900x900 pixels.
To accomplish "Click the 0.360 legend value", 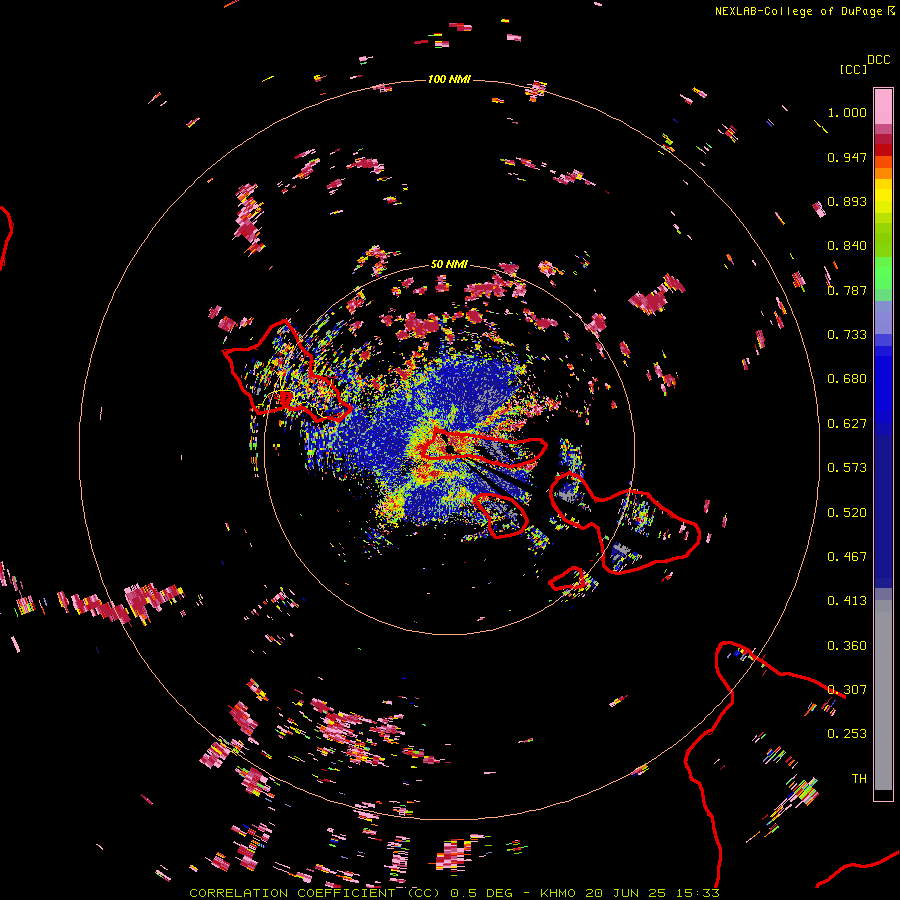I will coord(847,646).
